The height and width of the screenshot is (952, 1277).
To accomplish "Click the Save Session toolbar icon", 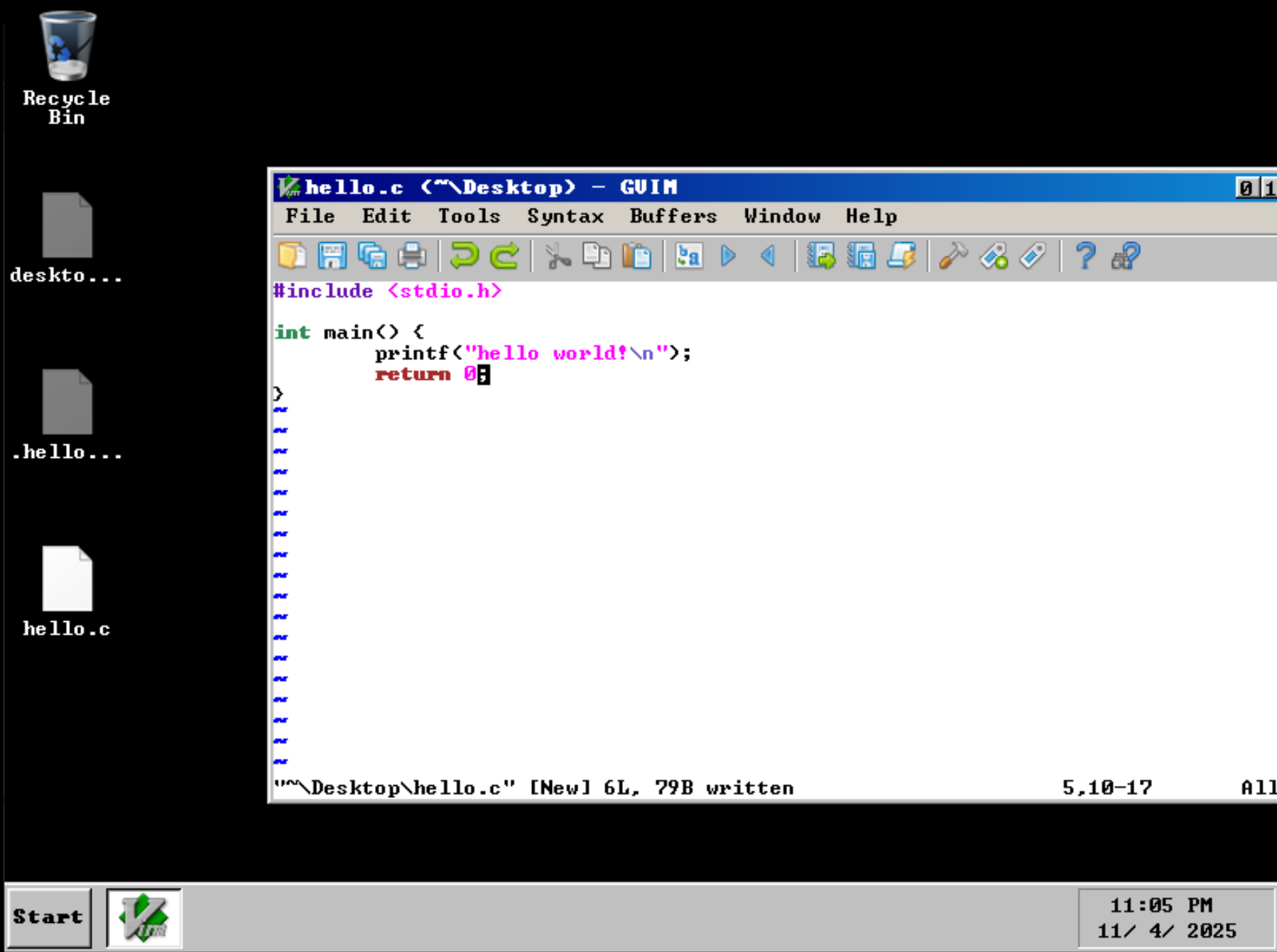I will pyautogui.click(x=862, y=256).
